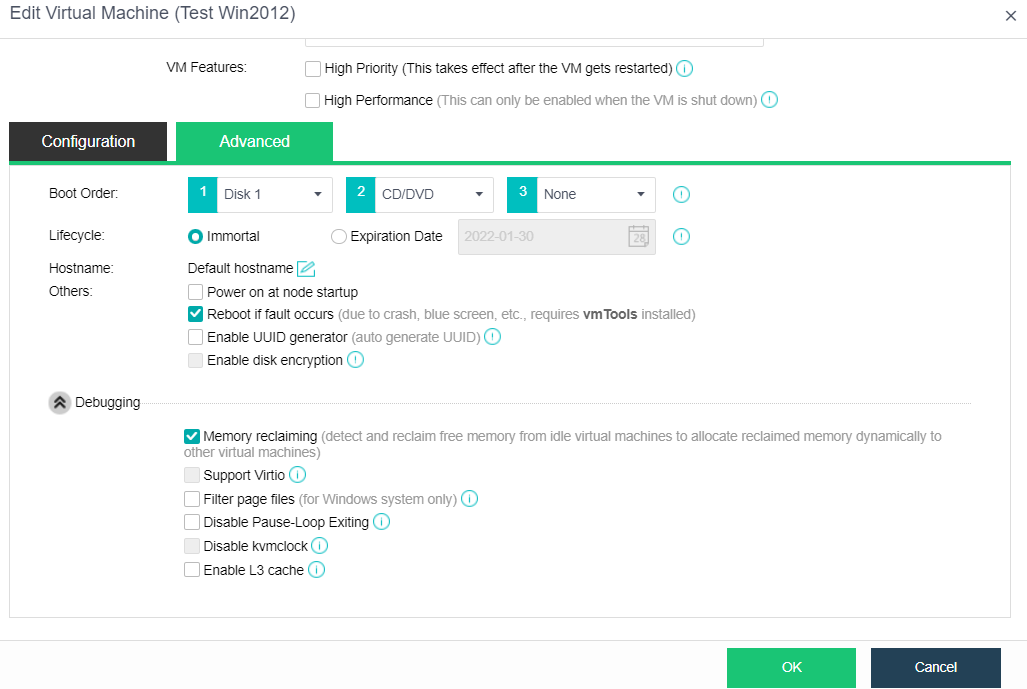Edit the default hostname pencil icon
The width and height of the screenshot is (1027, 689).
(x=306, y=268)
